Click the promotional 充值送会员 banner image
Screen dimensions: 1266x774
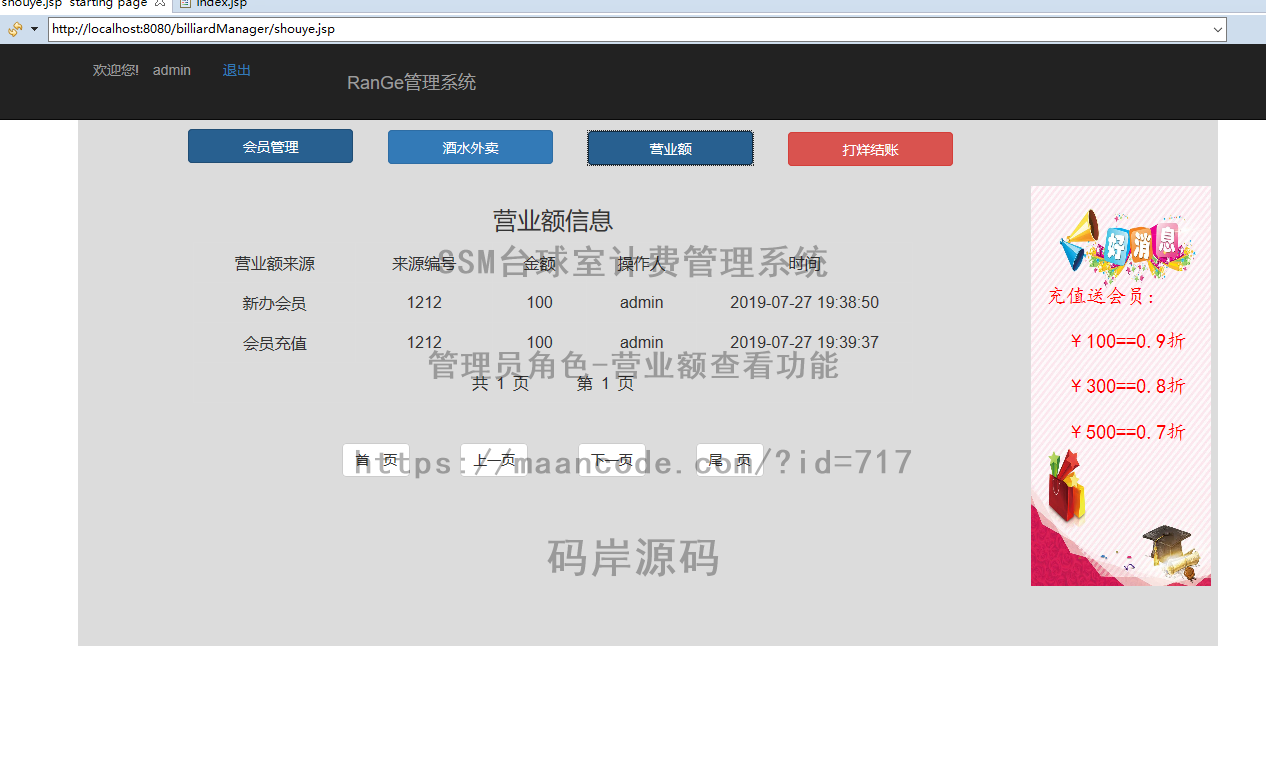pos(1121,386)
